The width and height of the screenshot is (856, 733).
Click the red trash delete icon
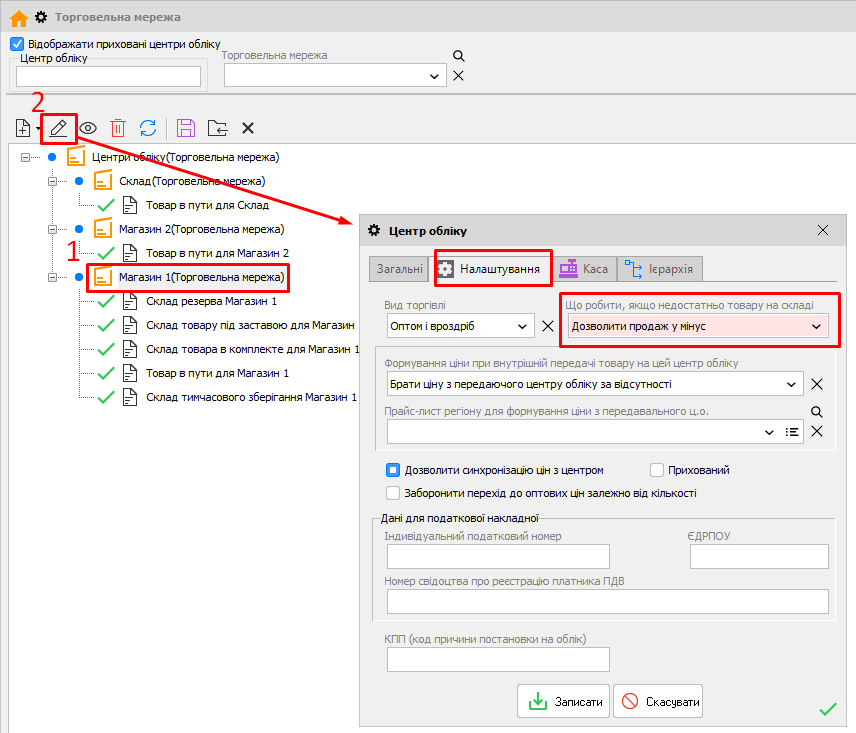pos(118,128)
